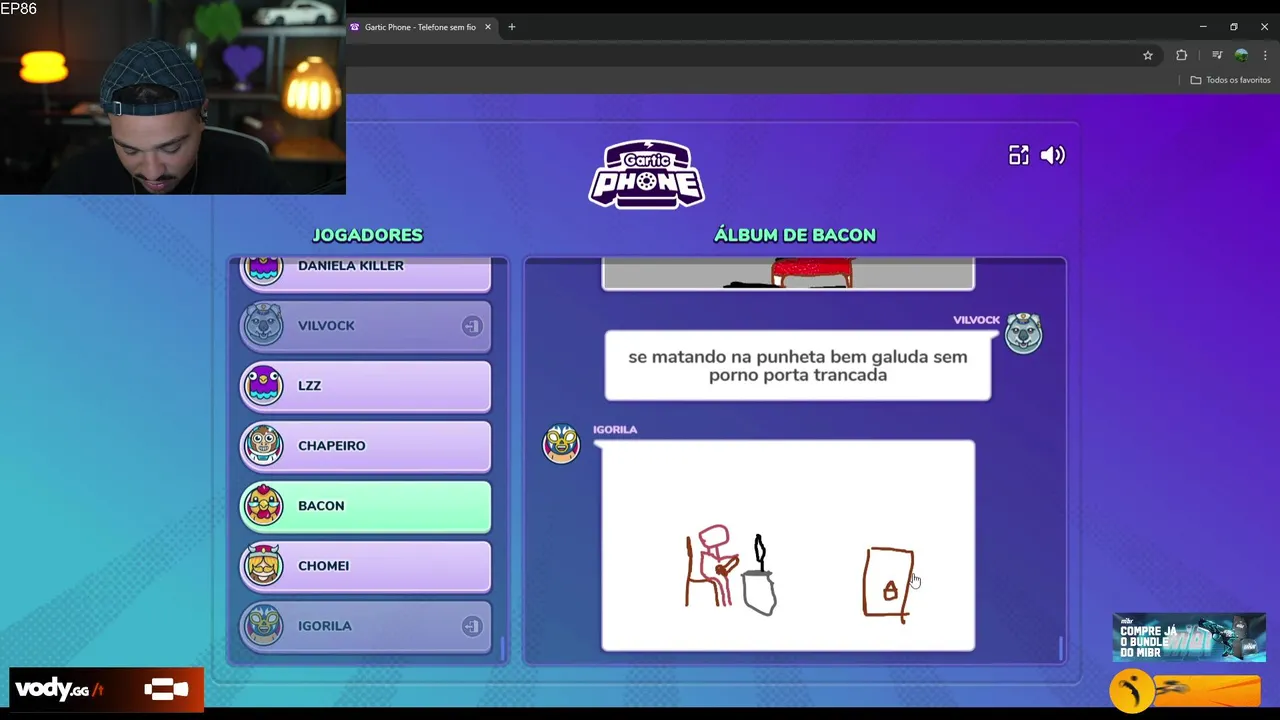Click the JOGADORES heading
The image size is (1280, 720).
point(367,235)
